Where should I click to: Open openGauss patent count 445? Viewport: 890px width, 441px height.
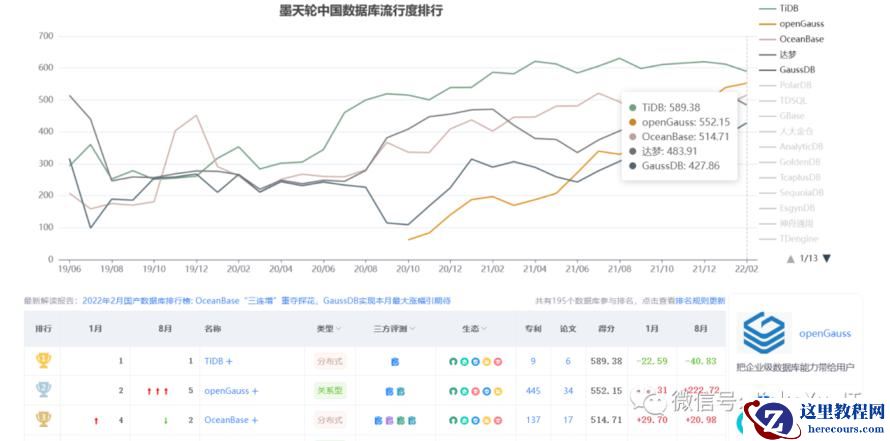click(533, 391)
